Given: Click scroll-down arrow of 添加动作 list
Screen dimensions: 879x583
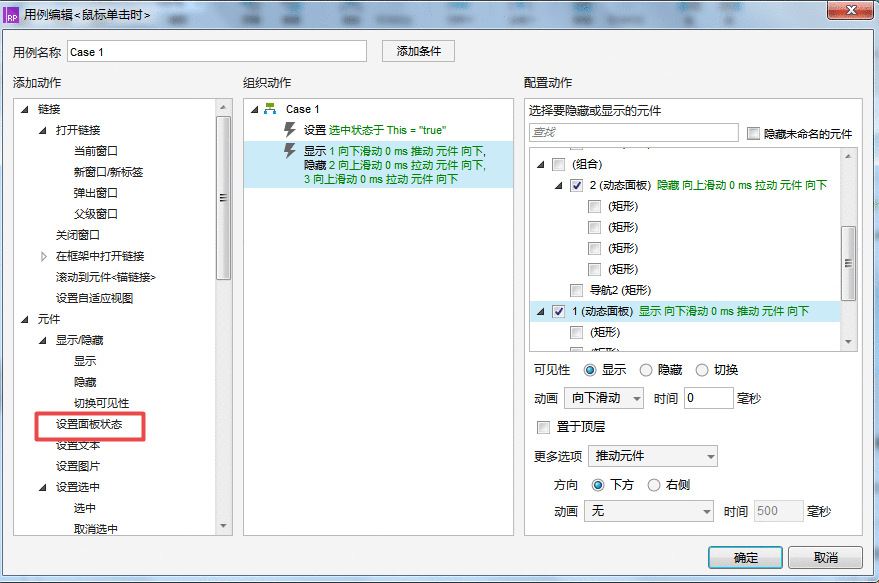Looking at the screenshot, I should click(223, 526).
